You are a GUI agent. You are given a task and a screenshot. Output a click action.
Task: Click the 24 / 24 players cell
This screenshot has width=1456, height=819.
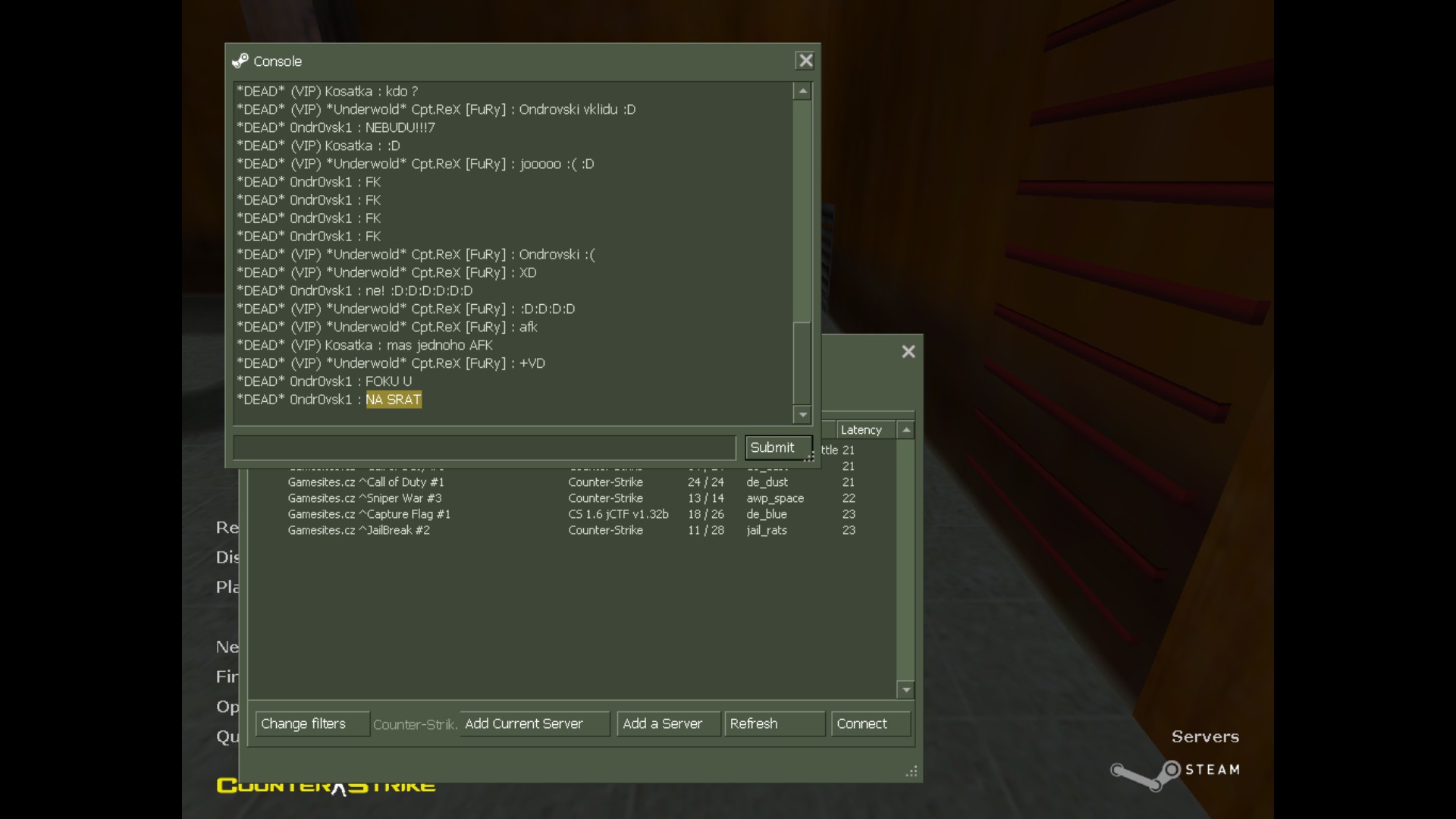pyautogui.click(x=705, y=482)
